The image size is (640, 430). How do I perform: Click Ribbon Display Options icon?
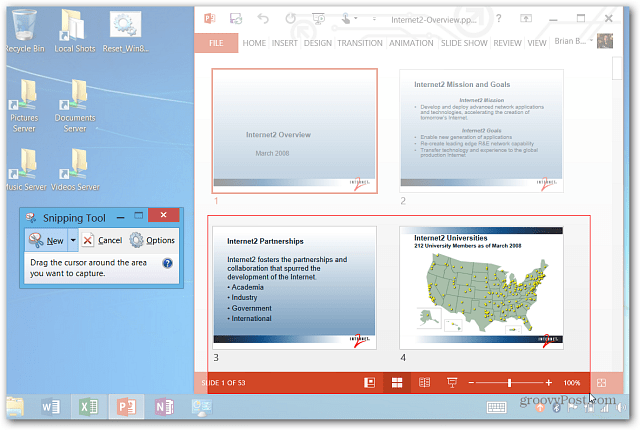point(526,18)
